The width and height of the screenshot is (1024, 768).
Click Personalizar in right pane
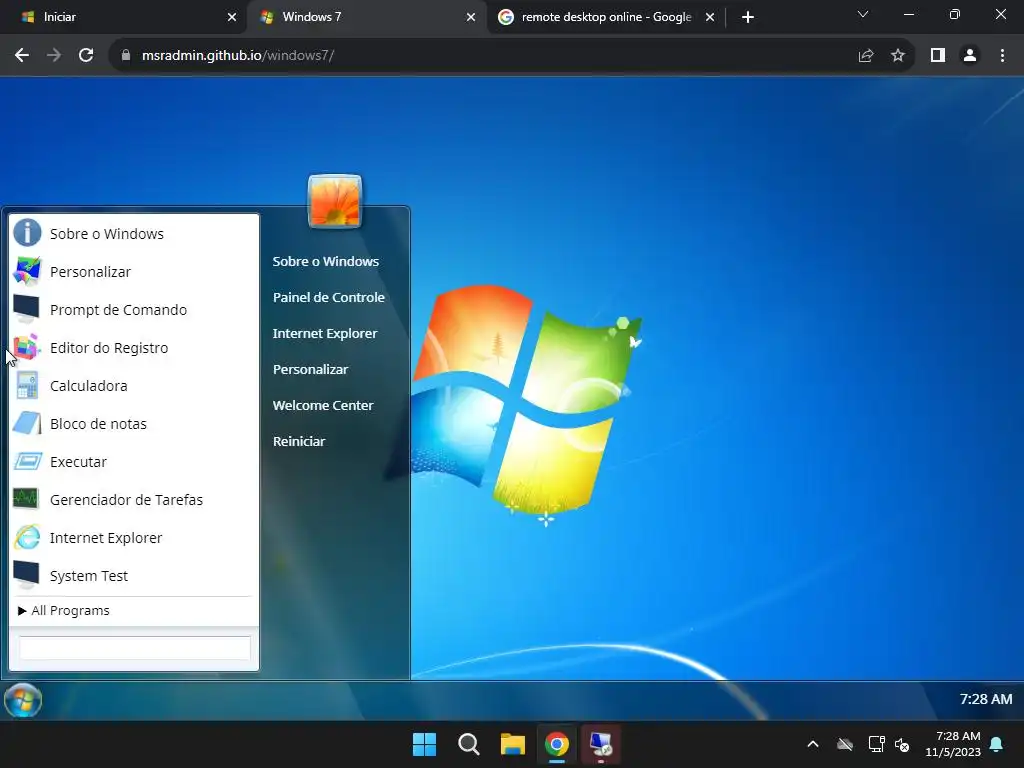[x=310, y=369]
